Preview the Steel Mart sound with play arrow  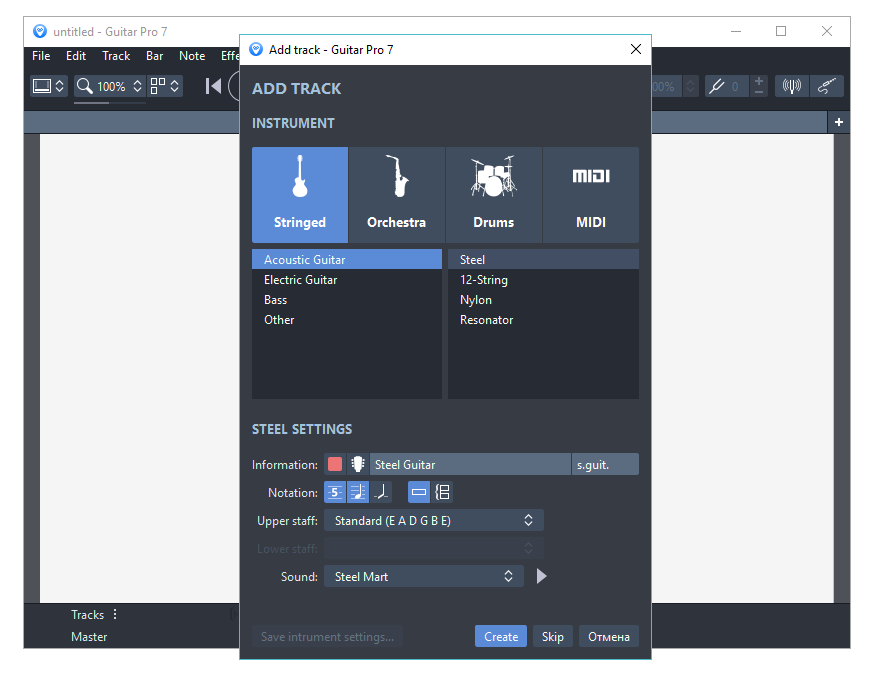tap(539, 576)
